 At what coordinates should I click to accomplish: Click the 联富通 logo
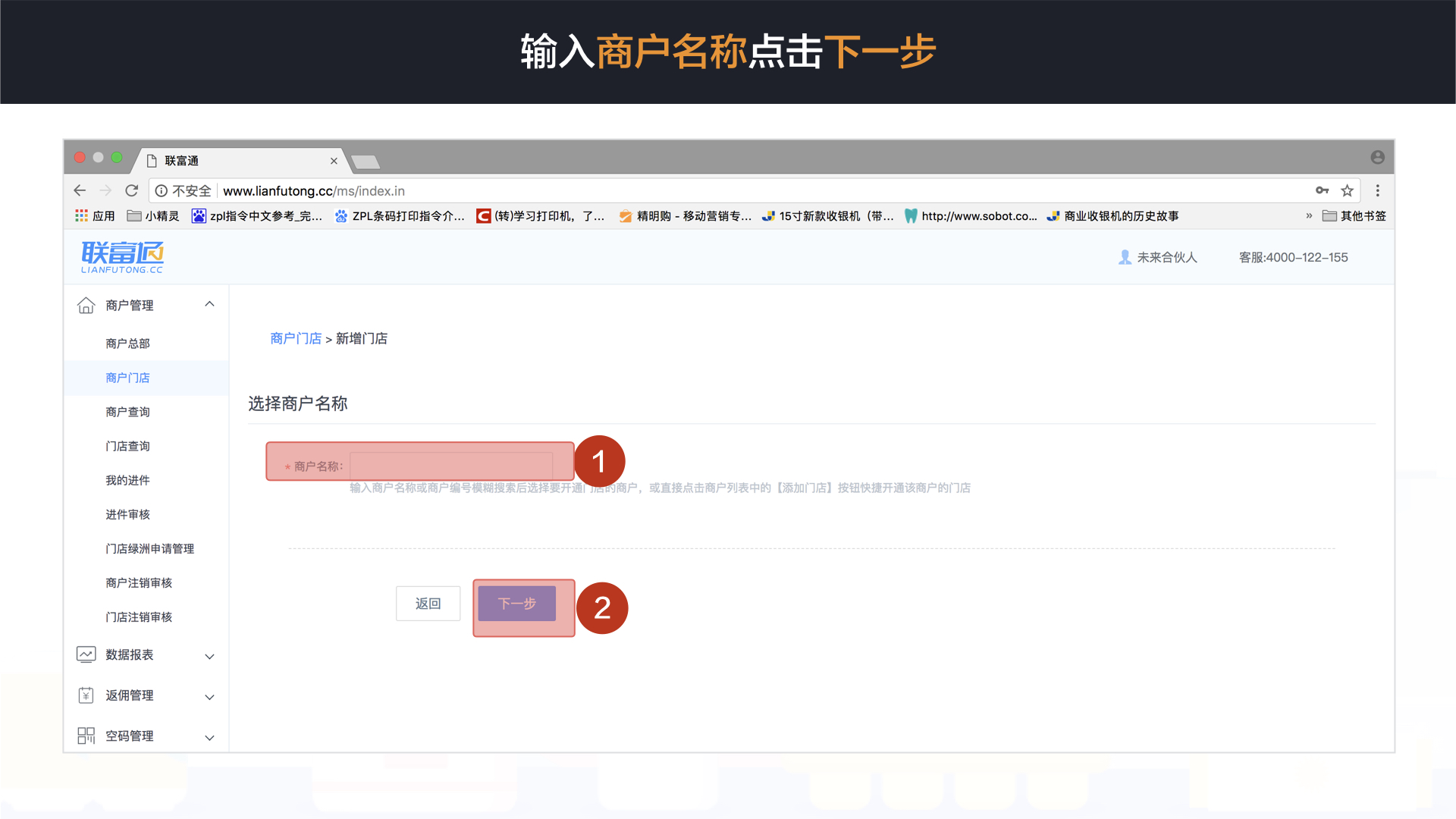click(x=122, y=257)
